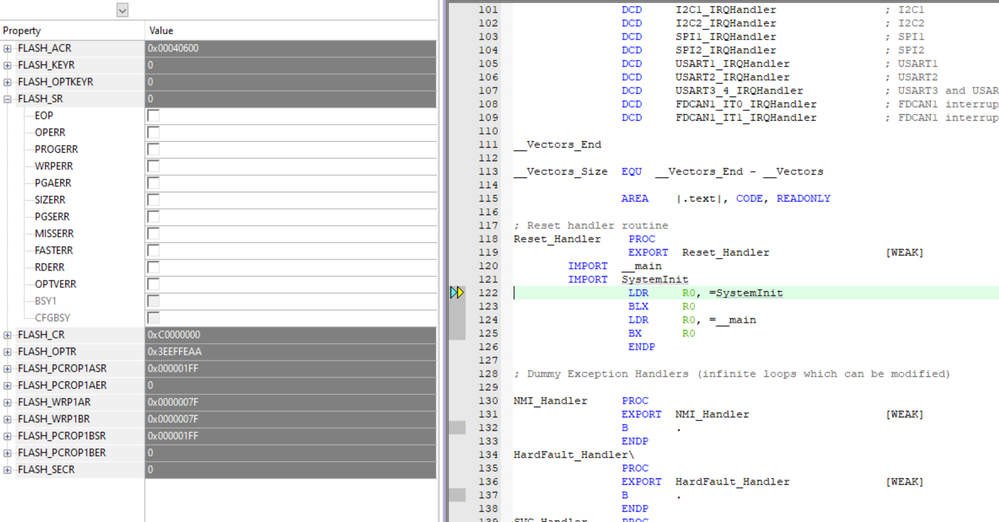The image size is (999, 522).
Task: Collapse the FLASH_SR register
Action: click(7, 99)
